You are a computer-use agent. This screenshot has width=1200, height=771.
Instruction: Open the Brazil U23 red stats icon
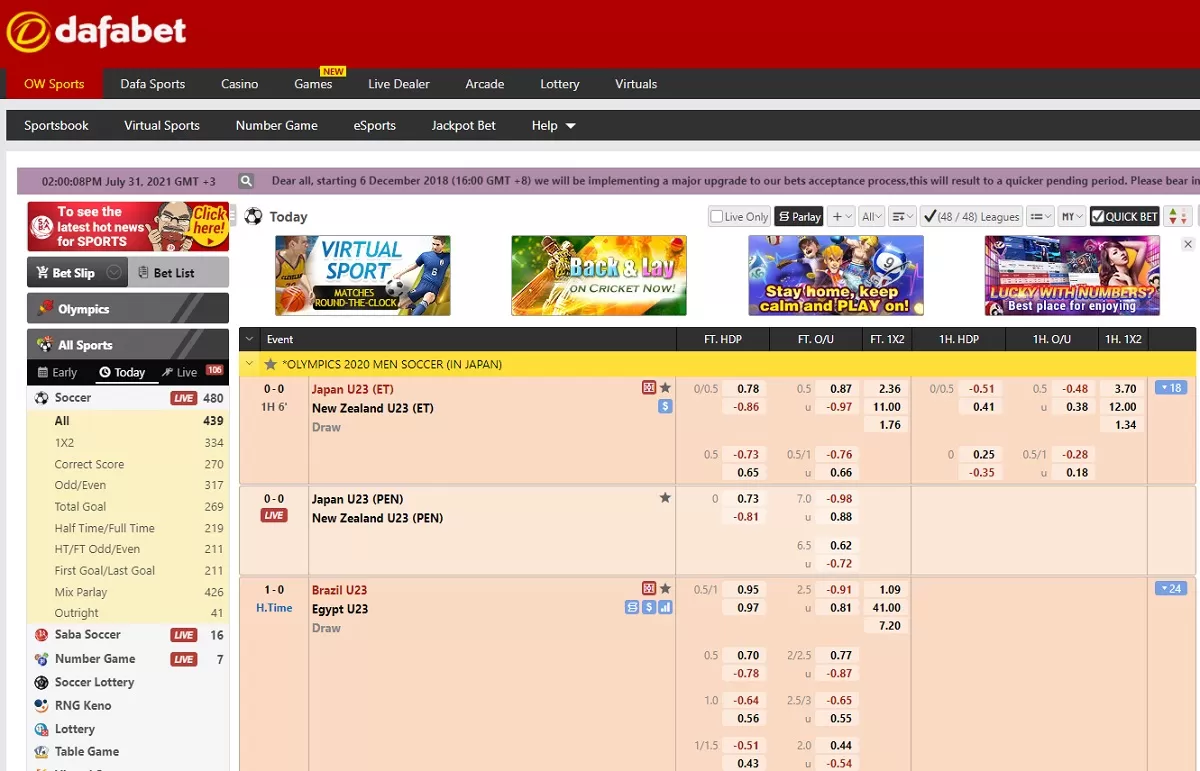click(x=649, y=589)
